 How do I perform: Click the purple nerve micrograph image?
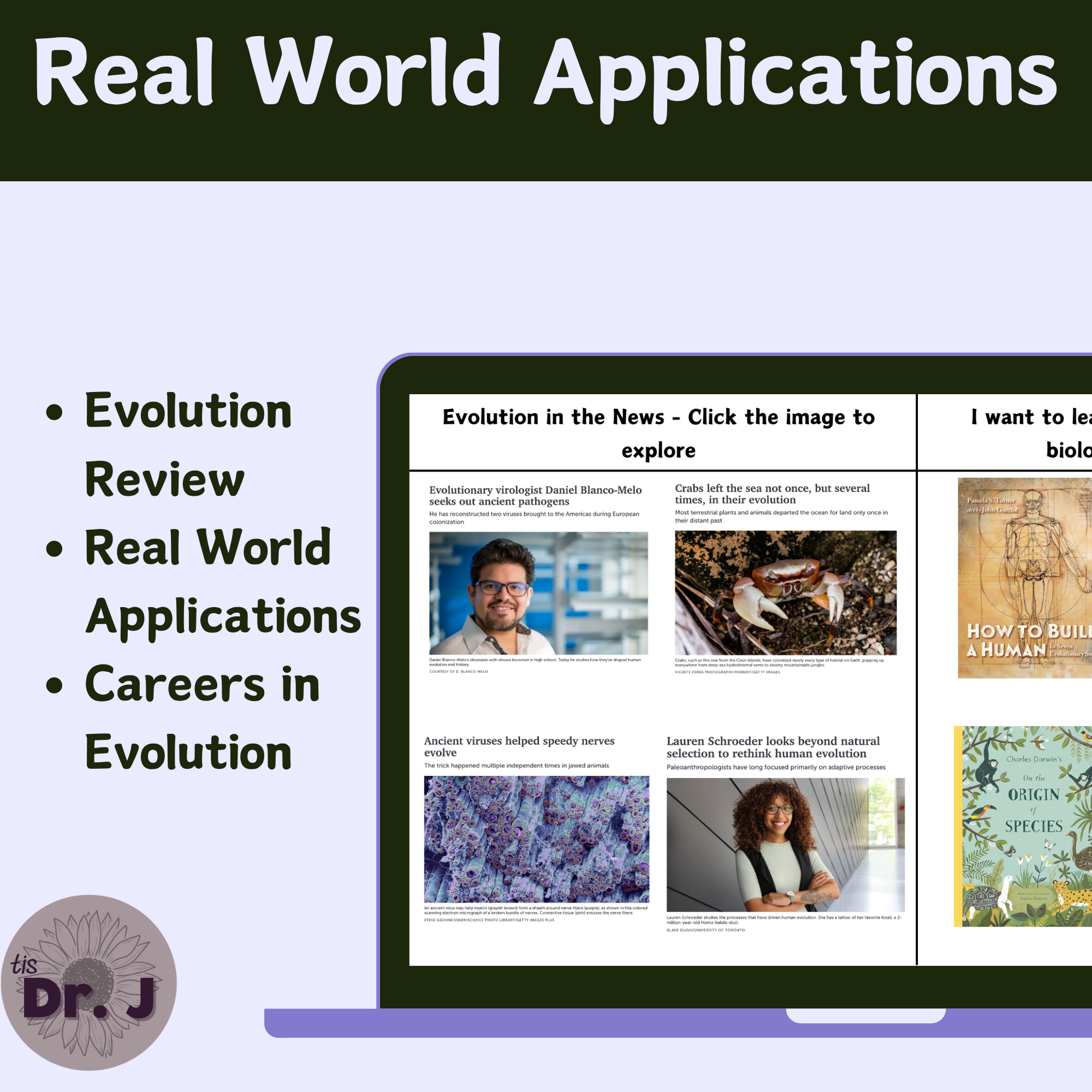(x=536, y=839)
